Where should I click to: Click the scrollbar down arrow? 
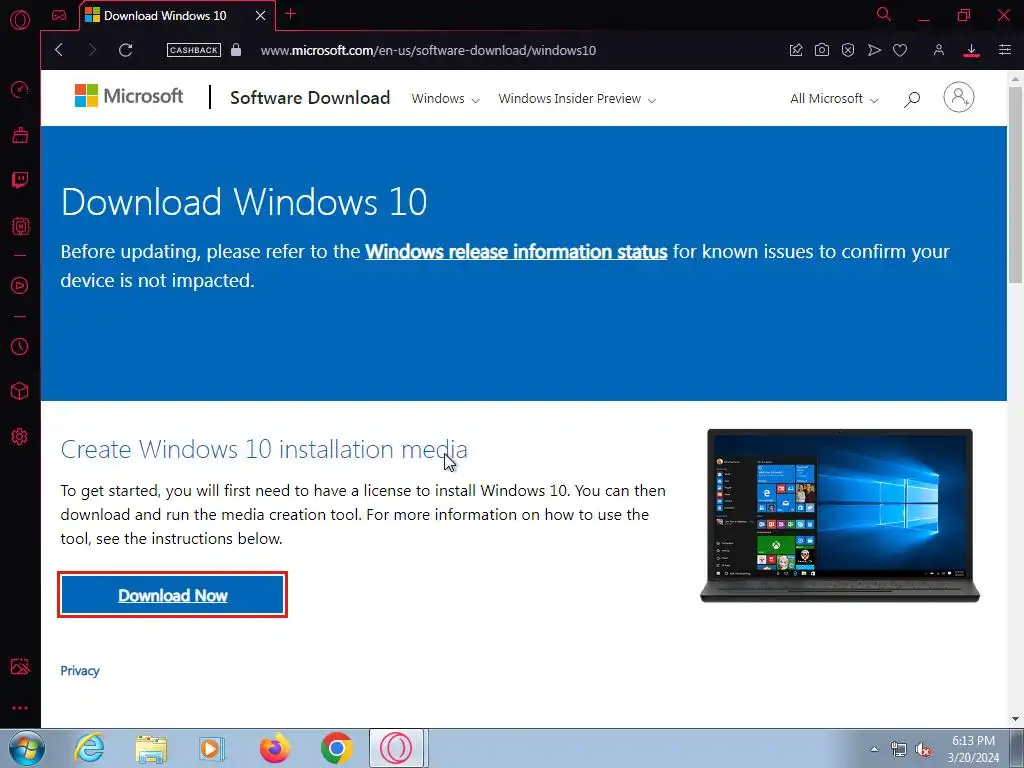coord(1016,719)
